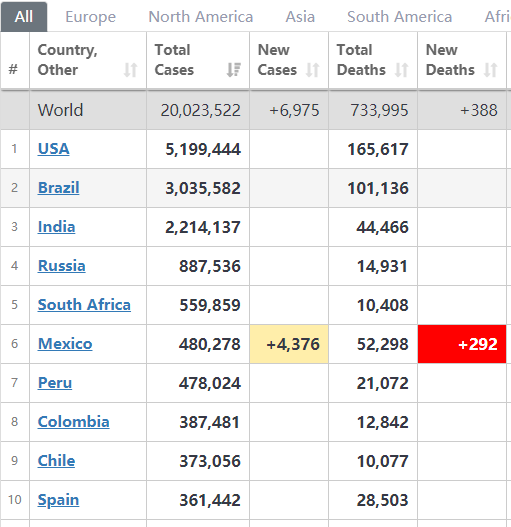
Task: Click Mexico's red +292 new deaths cell
Action: pyautogui.click(x=462, y=344)
